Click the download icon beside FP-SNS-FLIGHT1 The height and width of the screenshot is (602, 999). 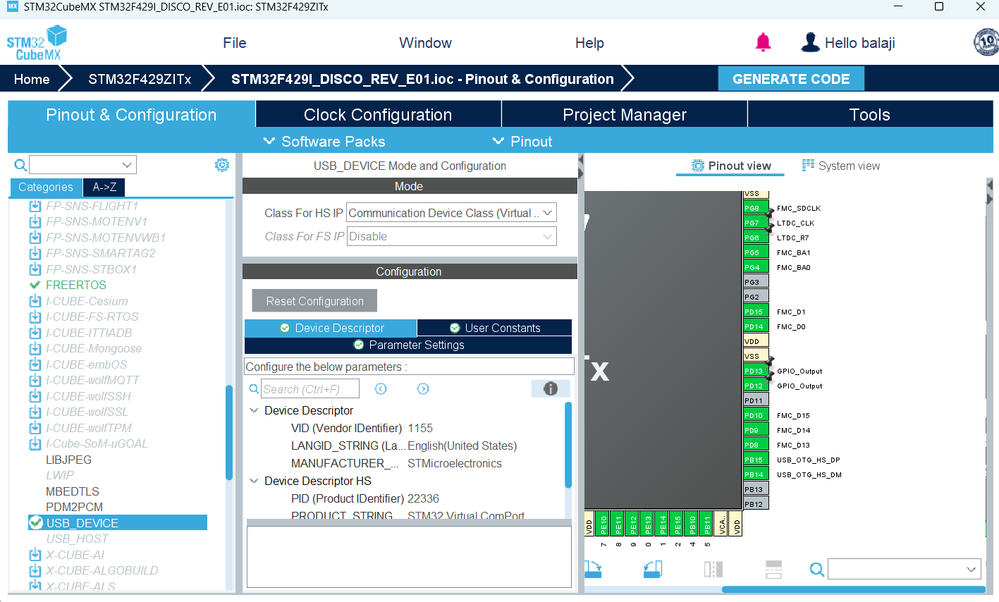point(35,206)
